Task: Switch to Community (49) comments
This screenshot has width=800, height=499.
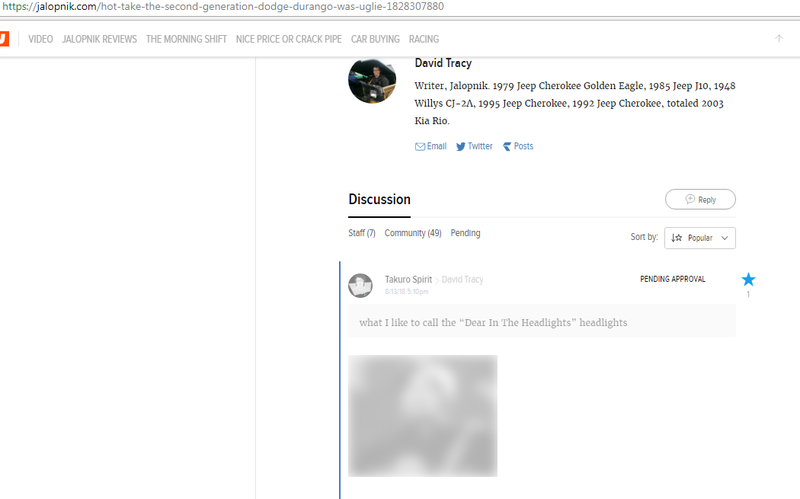Action: pyautogui.click(x=413, y=233)
